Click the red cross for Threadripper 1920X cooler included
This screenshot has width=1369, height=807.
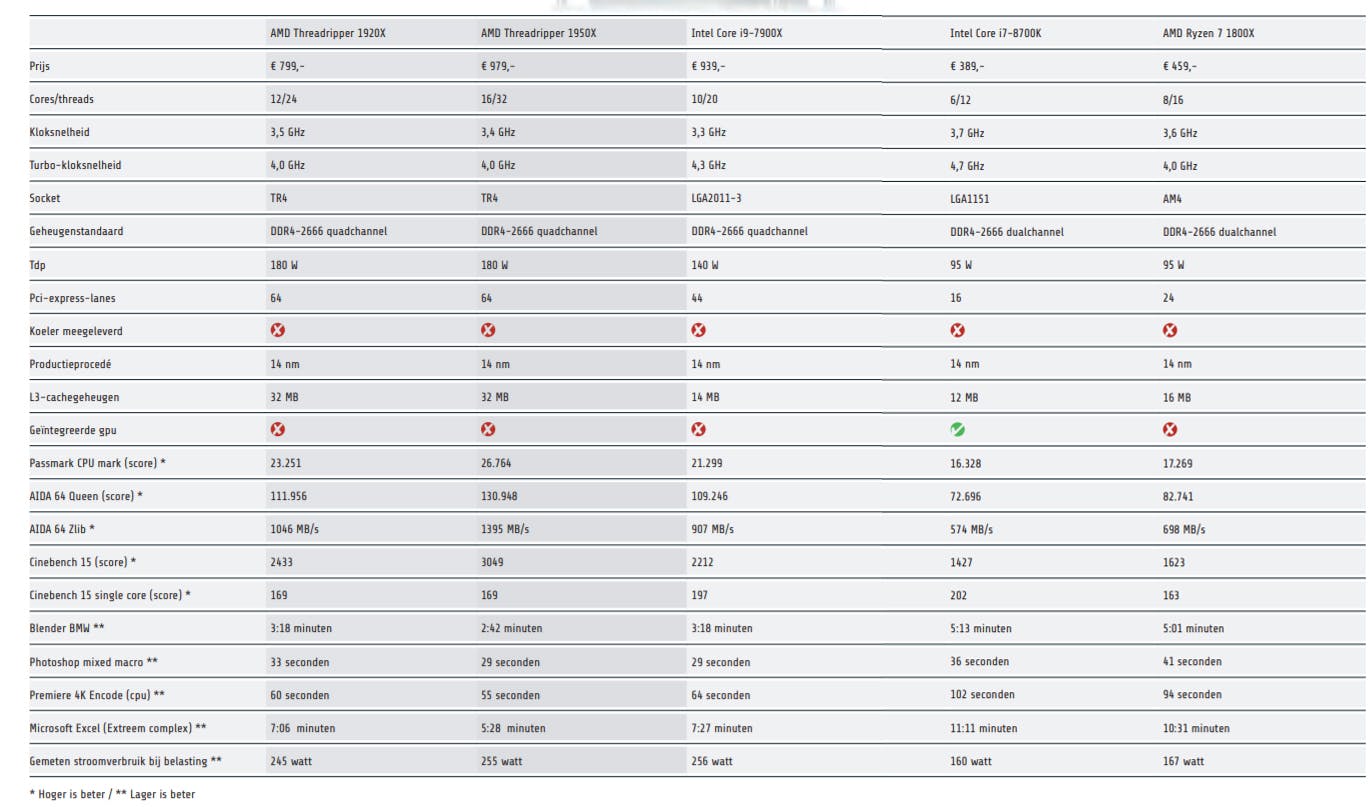click(x=278, y=330)
